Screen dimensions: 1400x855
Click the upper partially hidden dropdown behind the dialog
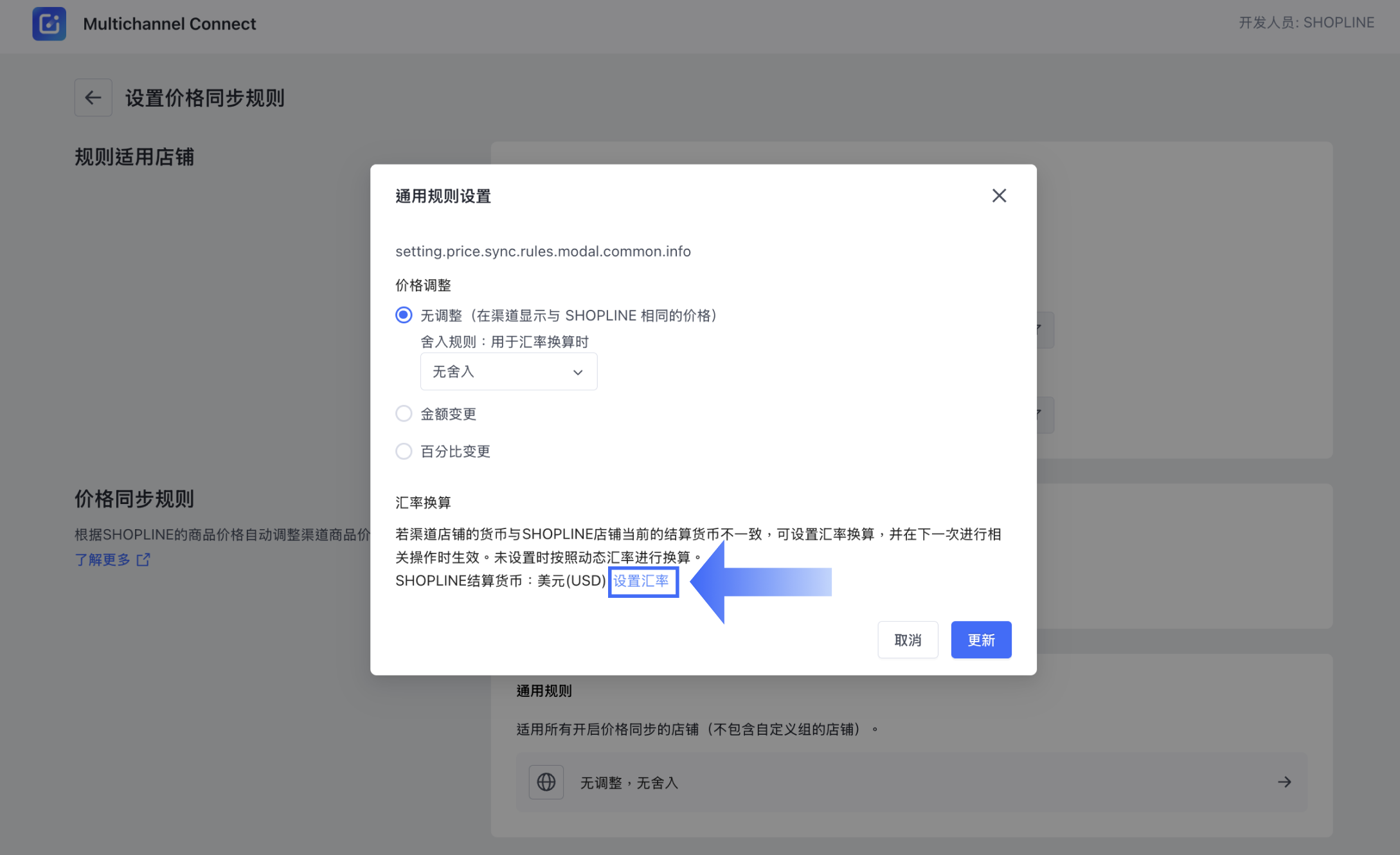[x=1045, y=330]
